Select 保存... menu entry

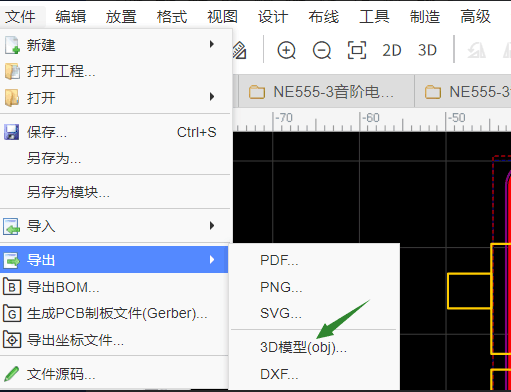(115, 132)
